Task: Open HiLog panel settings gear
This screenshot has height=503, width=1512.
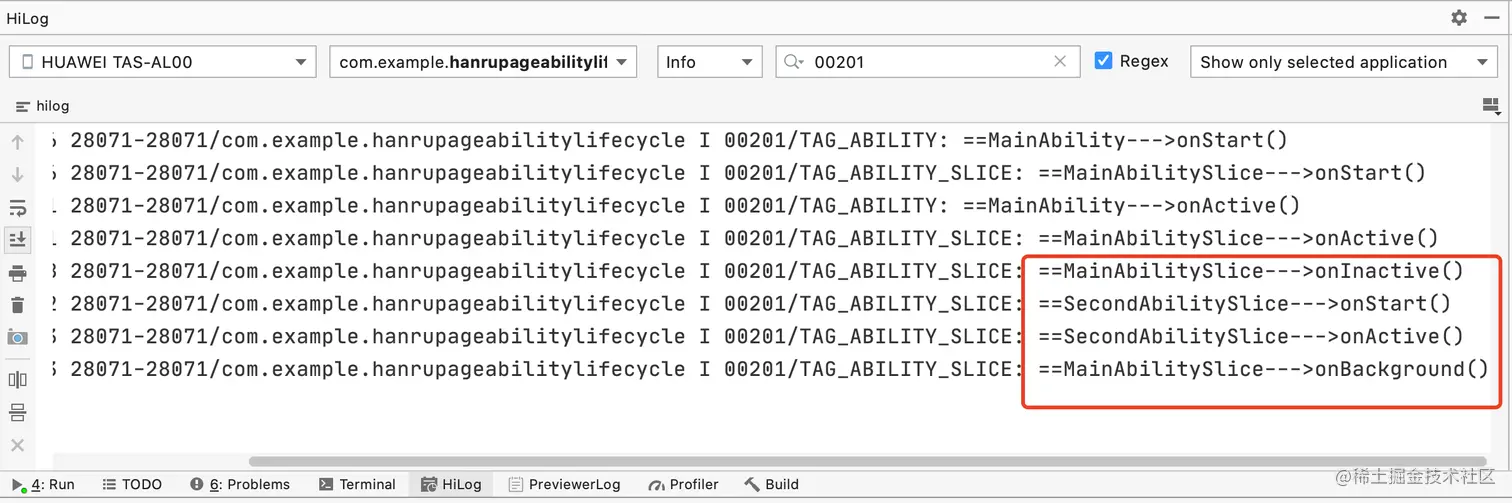Action: (1459, 18)
